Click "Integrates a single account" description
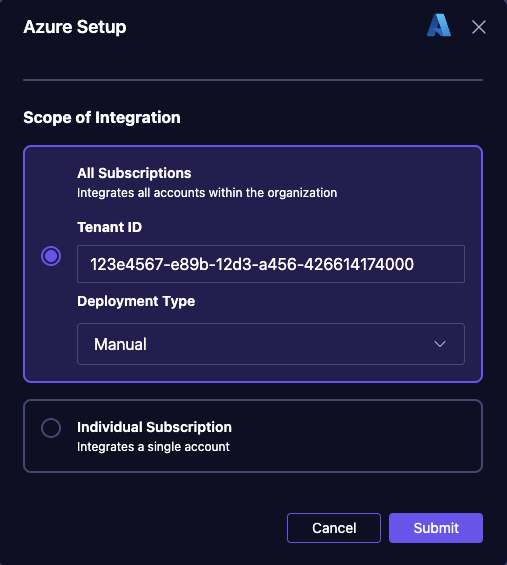This screenshot has width=507, height=565. tap(153, 447)
